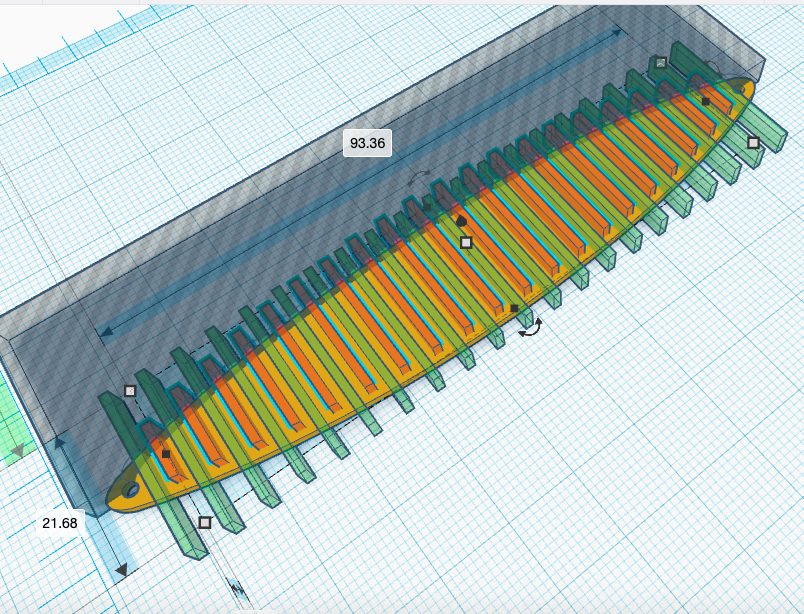Select white corner handle on the far right green fins
The image size is (804, 614).
[x=753, y=143]
